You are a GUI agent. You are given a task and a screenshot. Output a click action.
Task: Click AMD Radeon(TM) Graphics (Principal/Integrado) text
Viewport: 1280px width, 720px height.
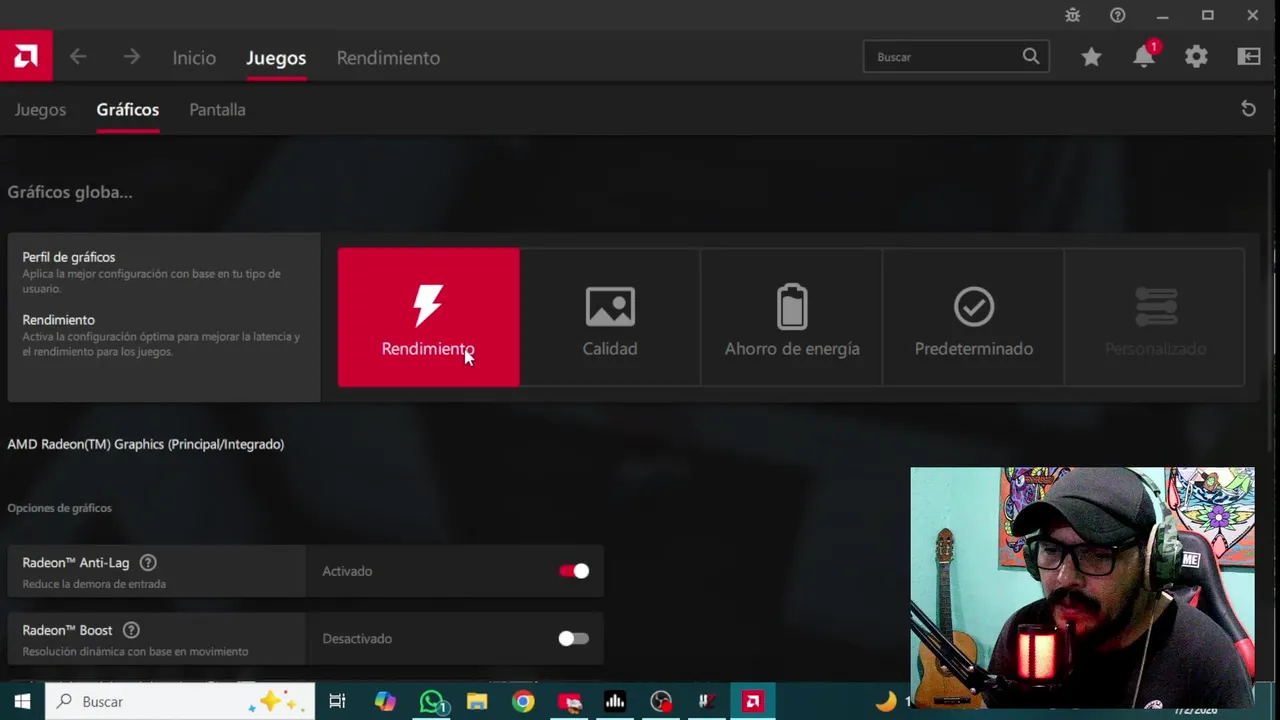point(146,444)
